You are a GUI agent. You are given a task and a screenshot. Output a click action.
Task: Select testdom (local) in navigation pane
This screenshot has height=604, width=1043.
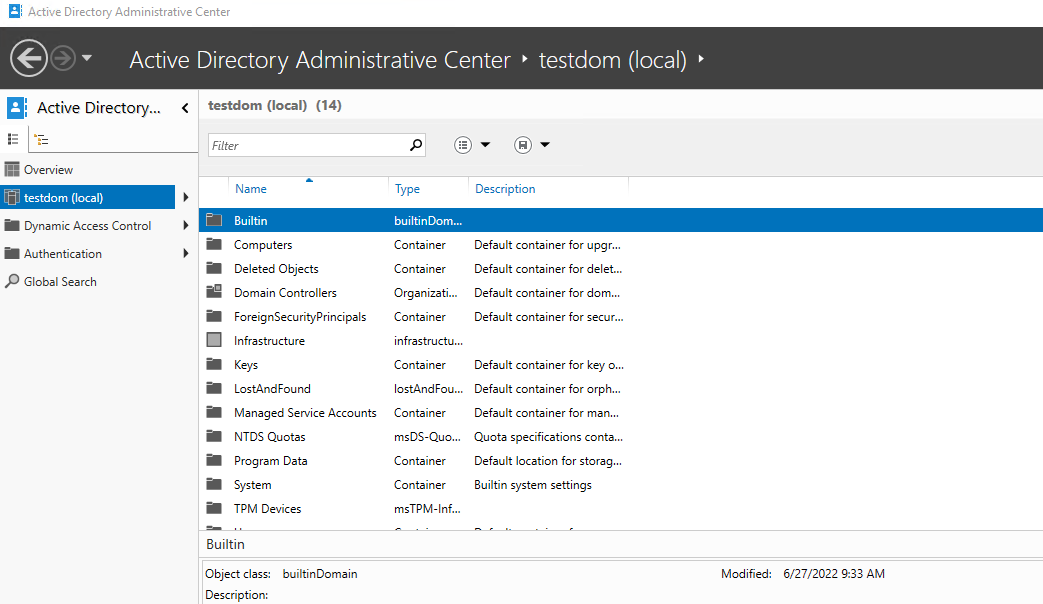(x=87, y=198)
